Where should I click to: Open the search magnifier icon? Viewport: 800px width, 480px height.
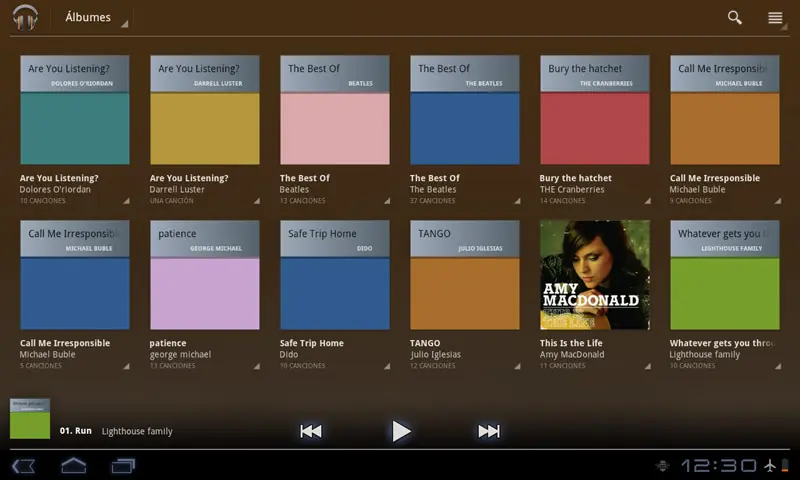tap(735, 17)
